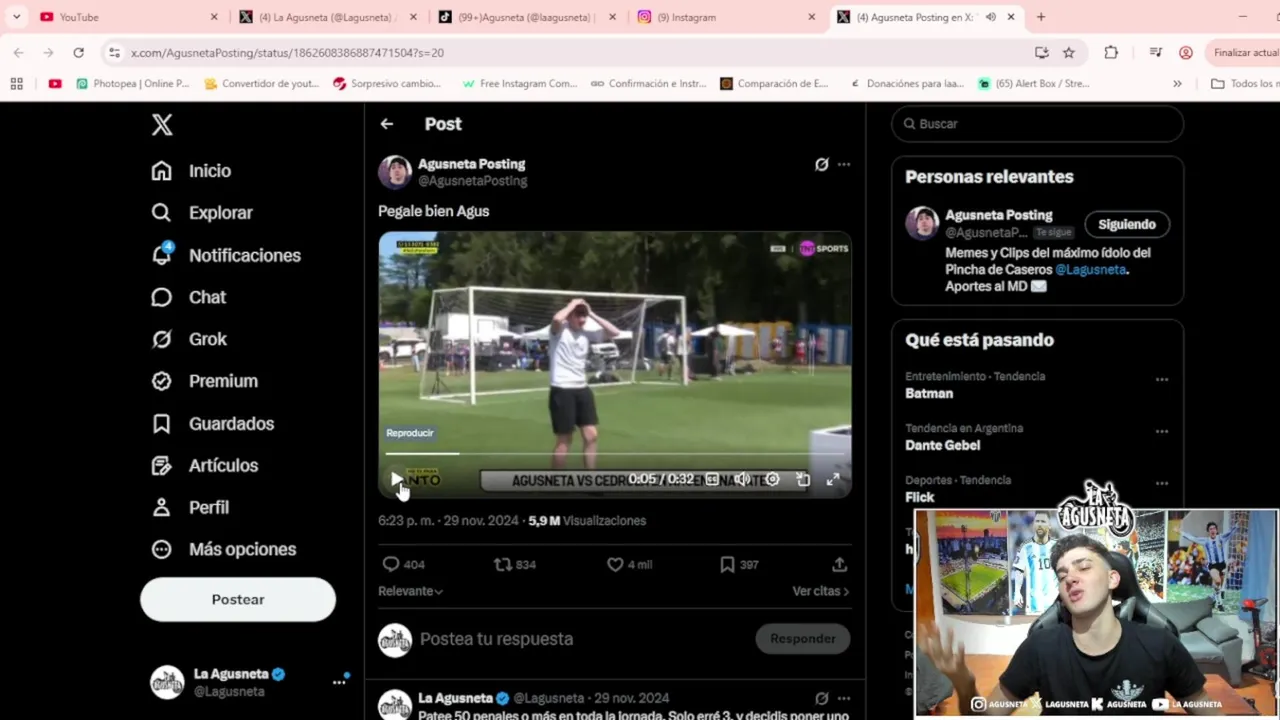1280x720 pixels.
Task: Open the Relevante sort dropdown
Action: tap(410, 591)
